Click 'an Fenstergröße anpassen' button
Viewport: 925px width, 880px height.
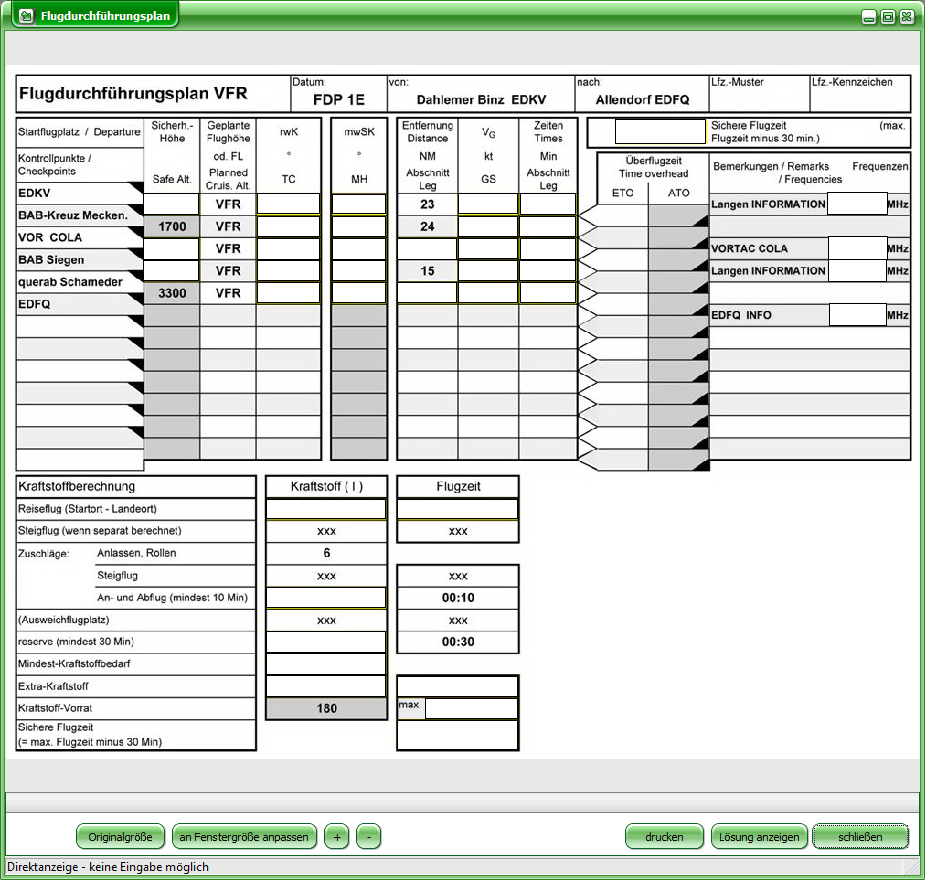tap(244, 836)
